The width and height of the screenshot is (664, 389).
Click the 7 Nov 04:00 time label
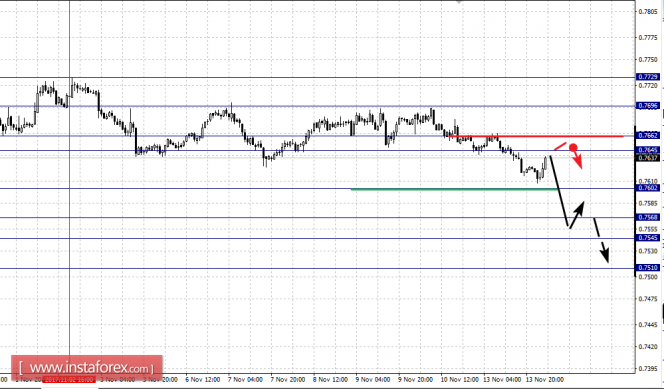tap(245, 380)
